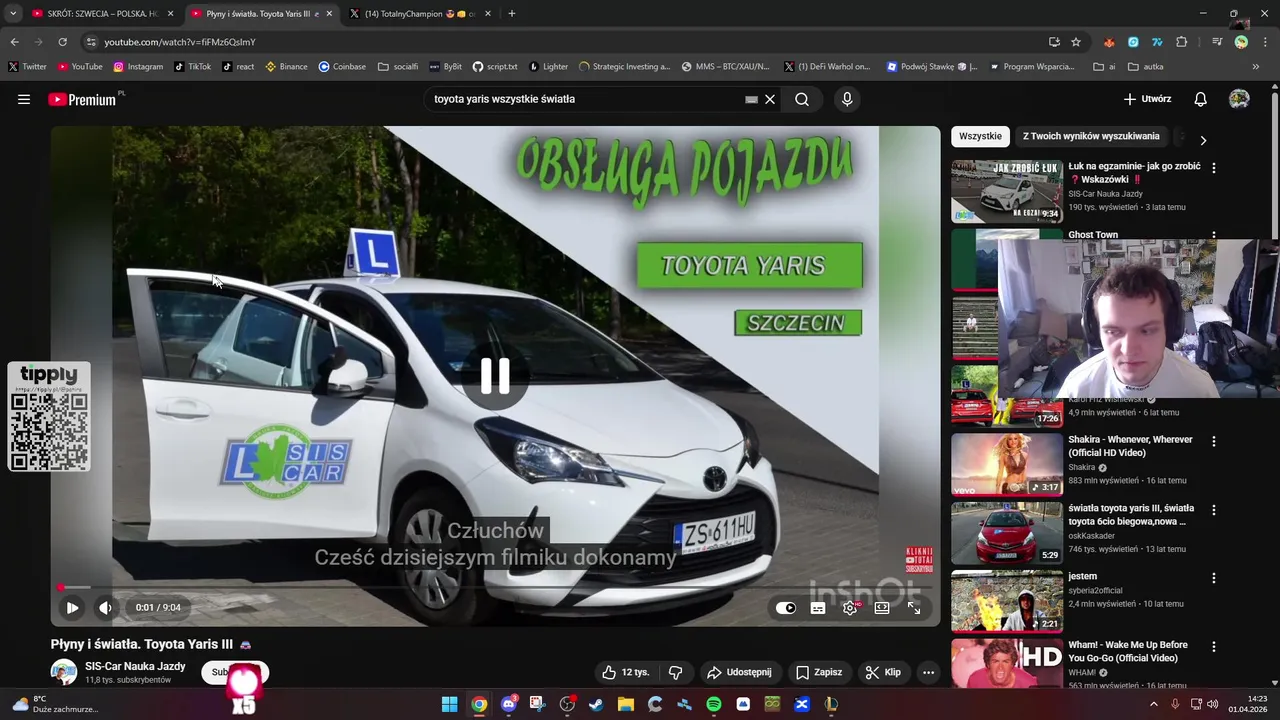Submit search with the magnifier icon

coord(802,99)
